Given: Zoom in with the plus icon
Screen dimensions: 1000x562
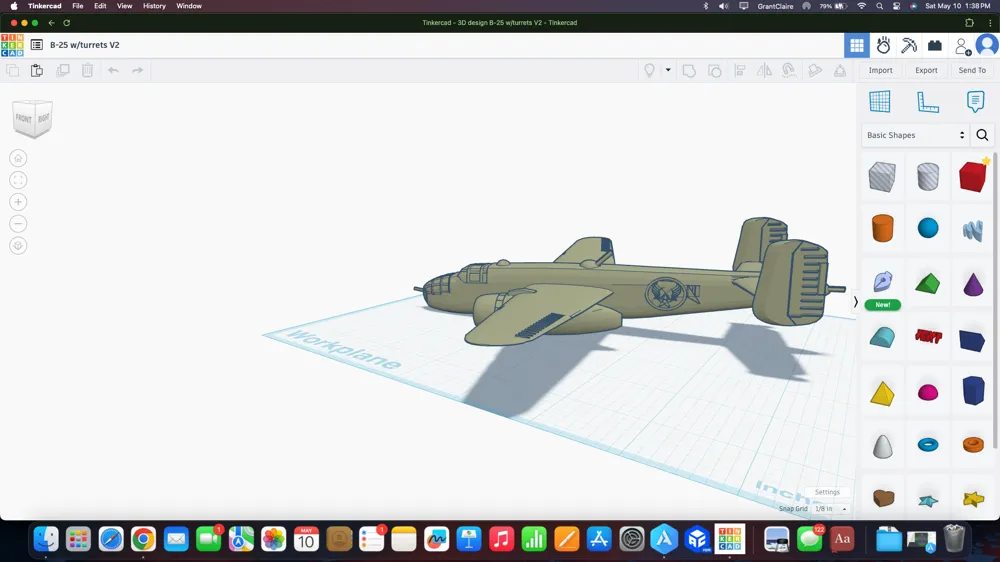Looking at the screenshot, I should coord(18,202).
